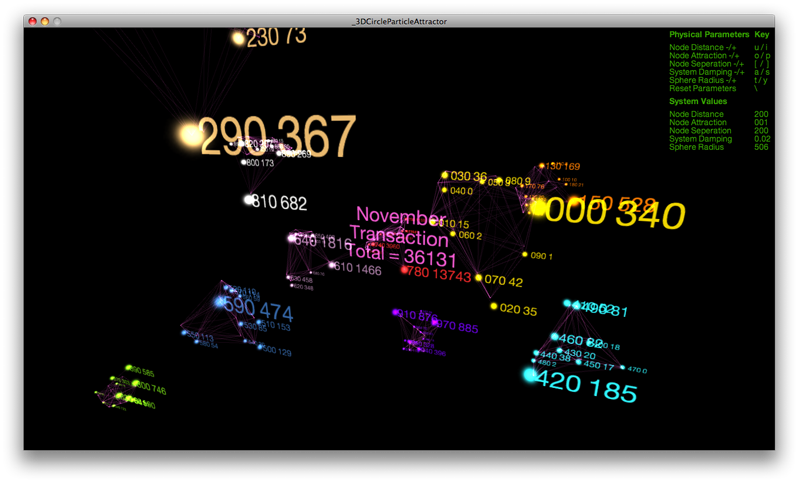Screen dimensions: 798x482
Task: Click the large cyan node 420 185
Action: point(530,375)
